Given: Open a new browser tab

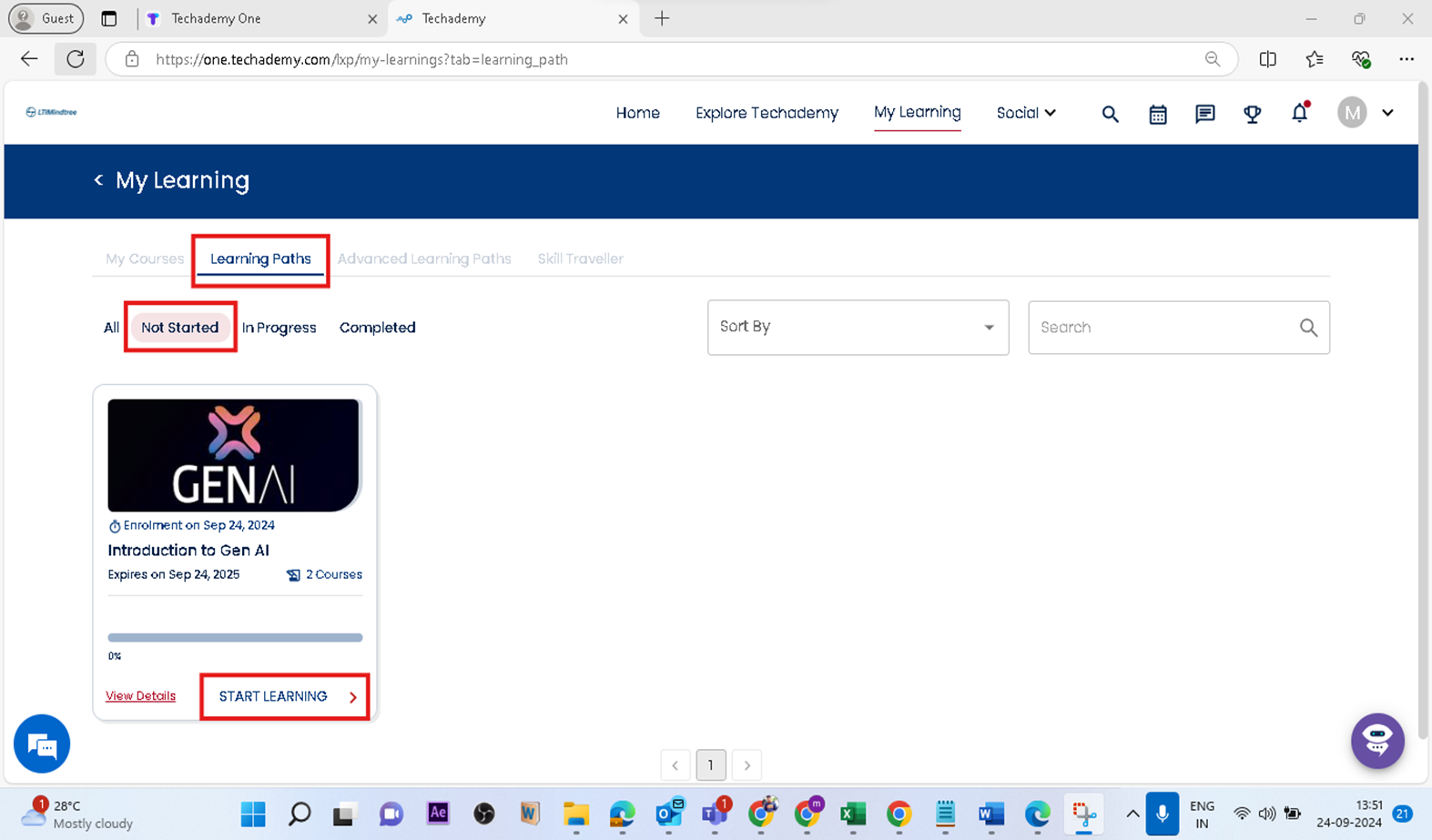Looking at the screenshot, I should 662,18.
